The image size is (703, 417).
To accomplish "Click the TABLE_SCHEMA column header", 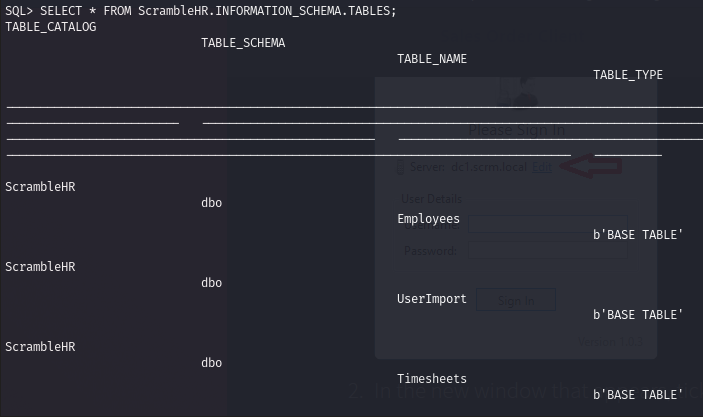I will [x=243, y=43].
